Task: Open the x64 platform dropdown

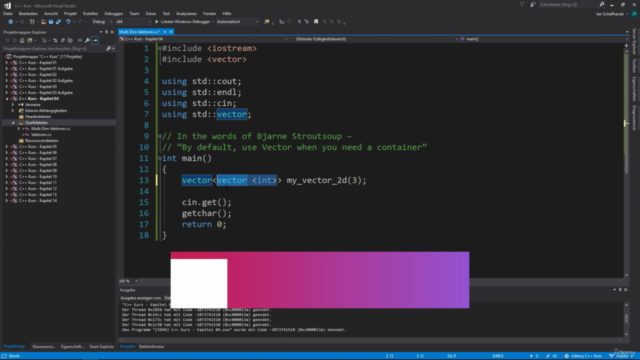Action: [x=133, y=22]
